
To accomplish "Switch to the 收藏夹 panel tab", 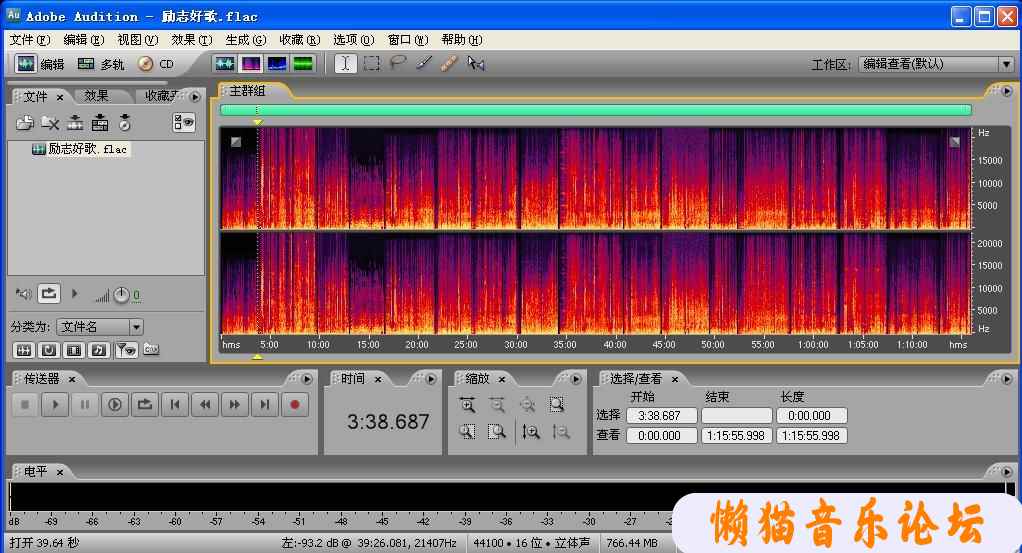I will [x=161, y=96].
